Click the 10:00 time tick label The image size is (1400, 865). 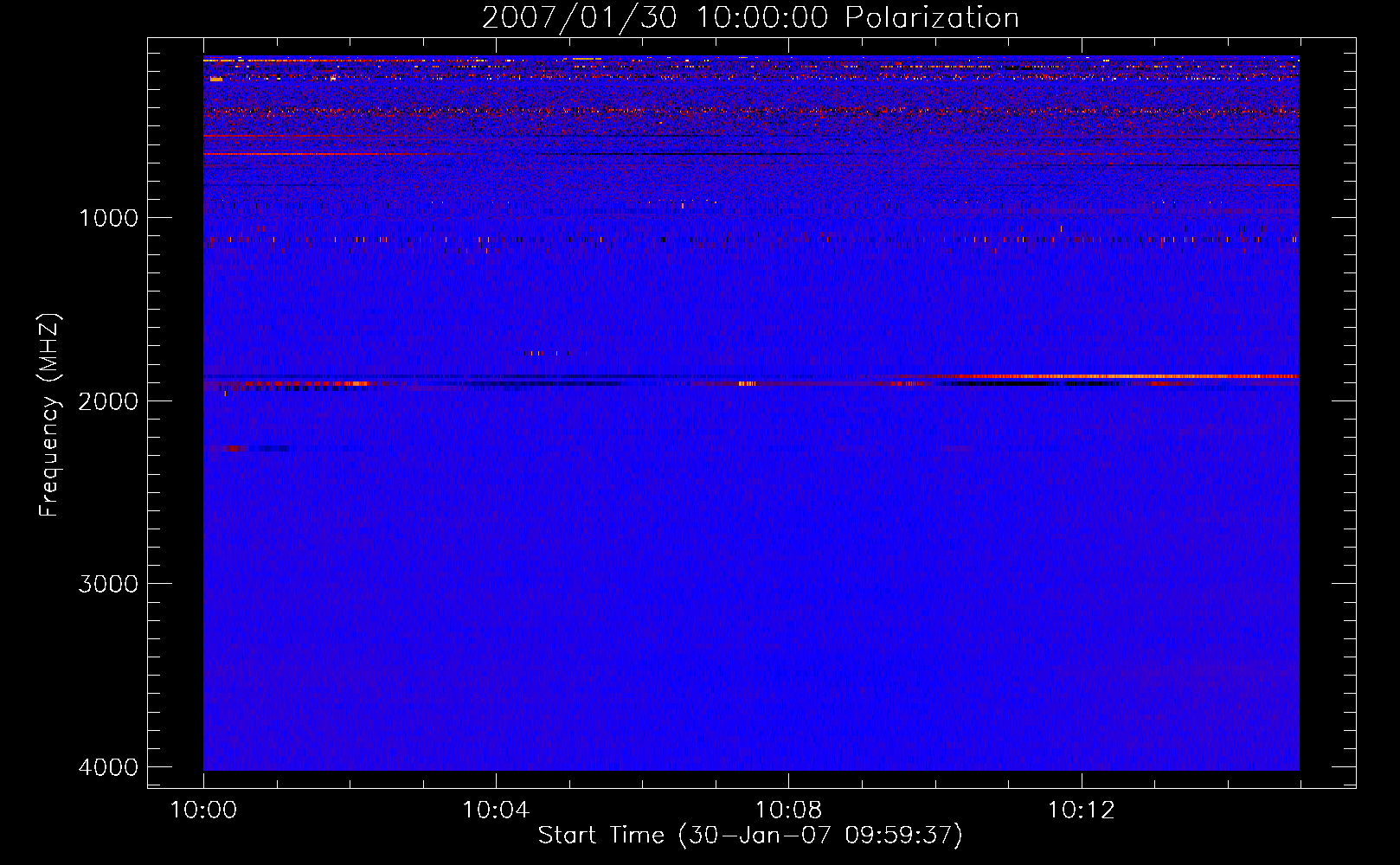tap(203, 811)
